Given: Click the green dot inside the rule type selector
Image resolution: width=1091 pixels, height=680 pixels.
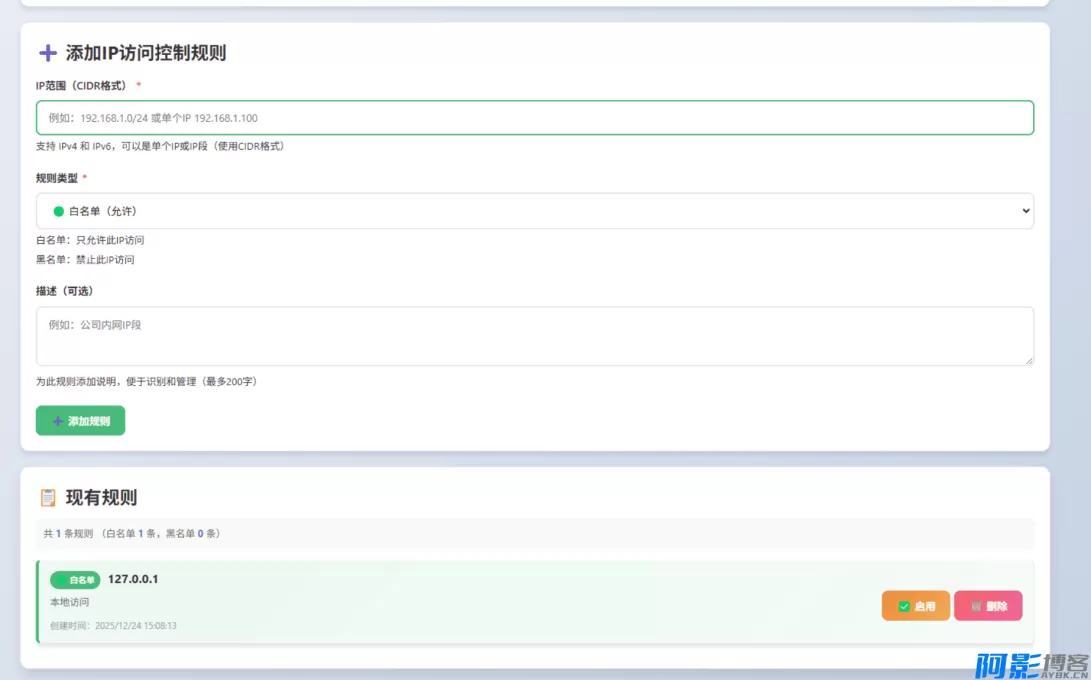Looking at the screenshot, I should click(x=61, y=211).
